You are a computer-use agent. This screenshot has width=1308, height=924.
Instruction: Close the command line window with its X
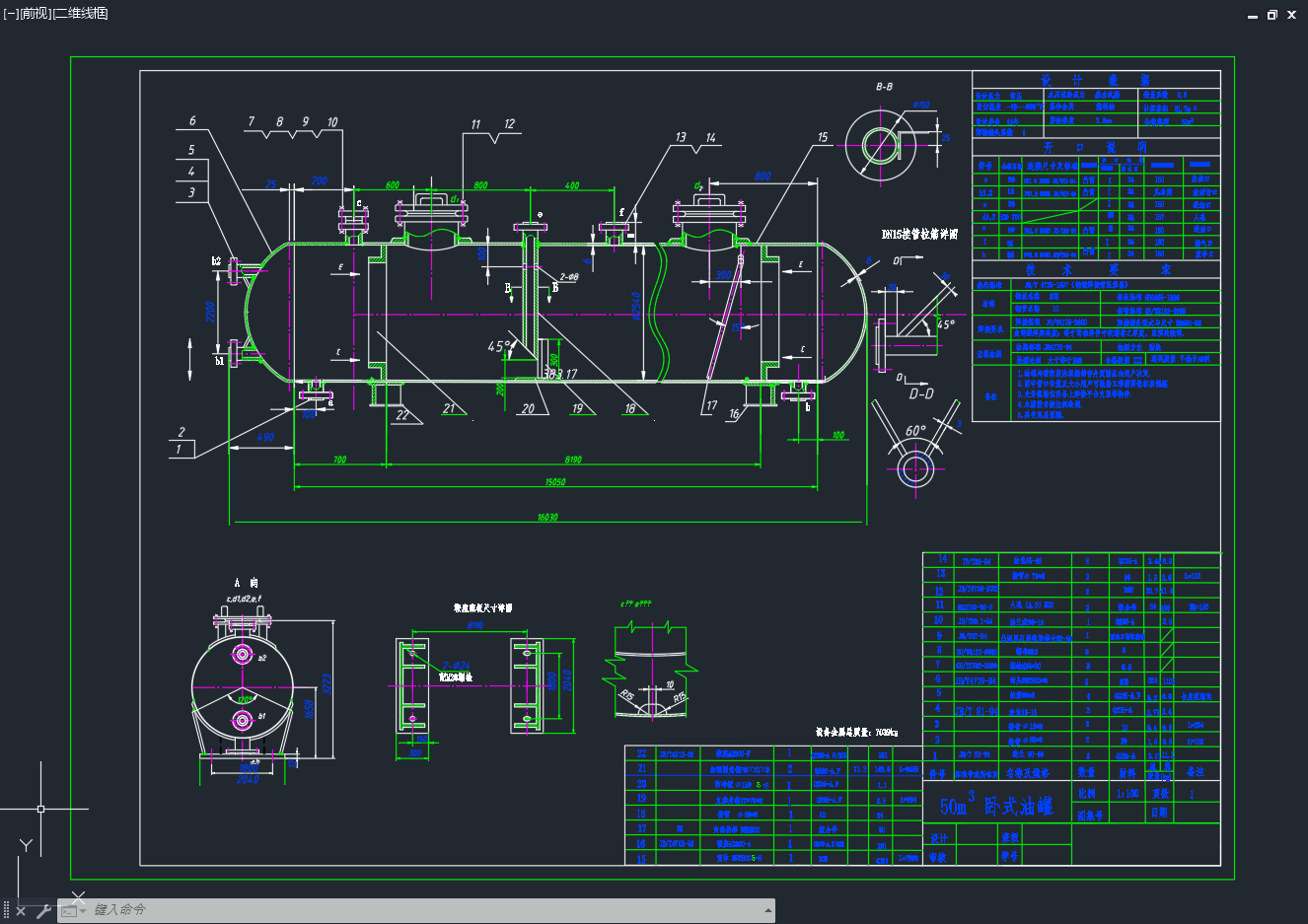pyautogui.click(x=21, y=910)
